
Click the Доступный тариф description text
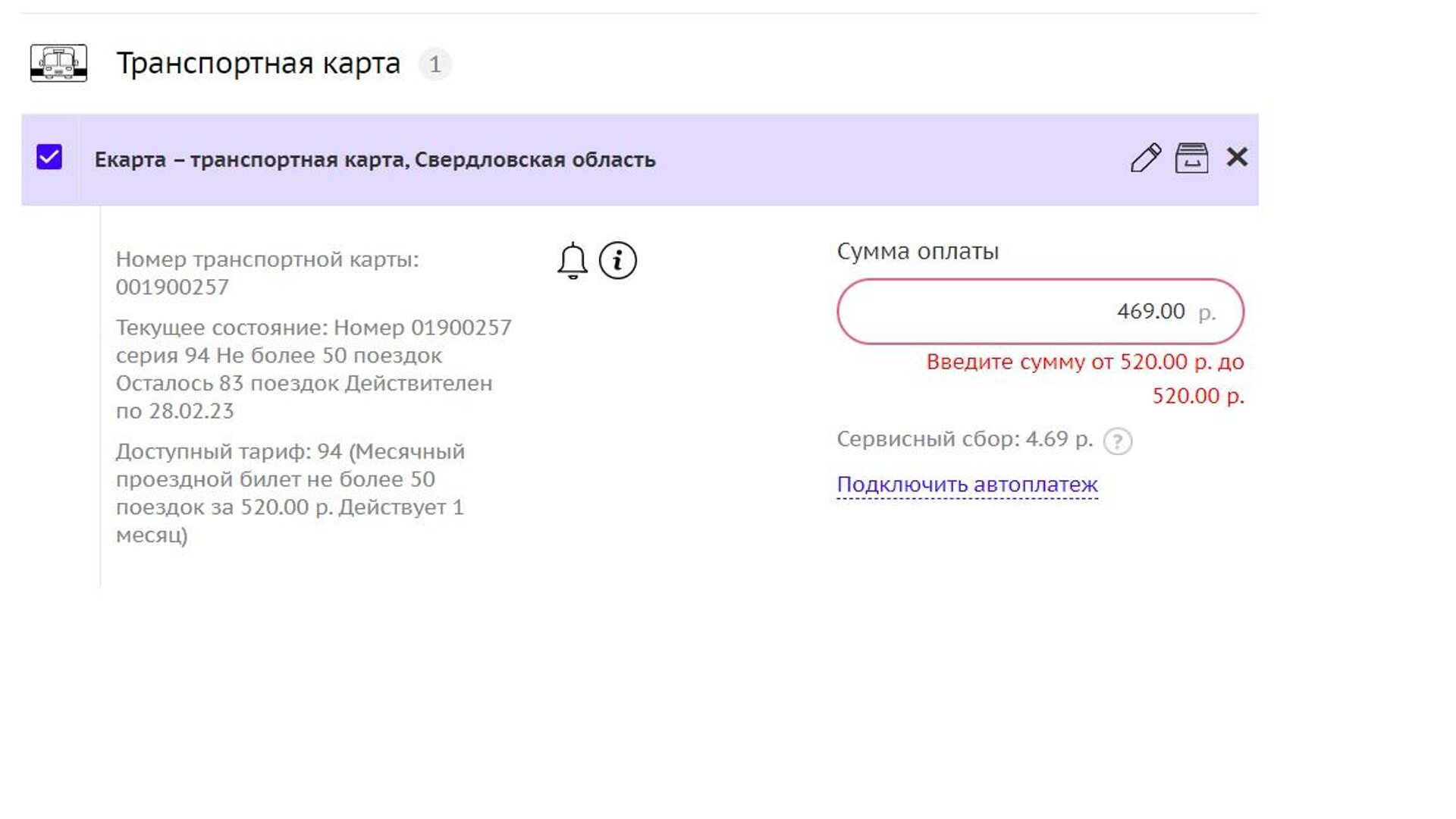coord(290,494)
